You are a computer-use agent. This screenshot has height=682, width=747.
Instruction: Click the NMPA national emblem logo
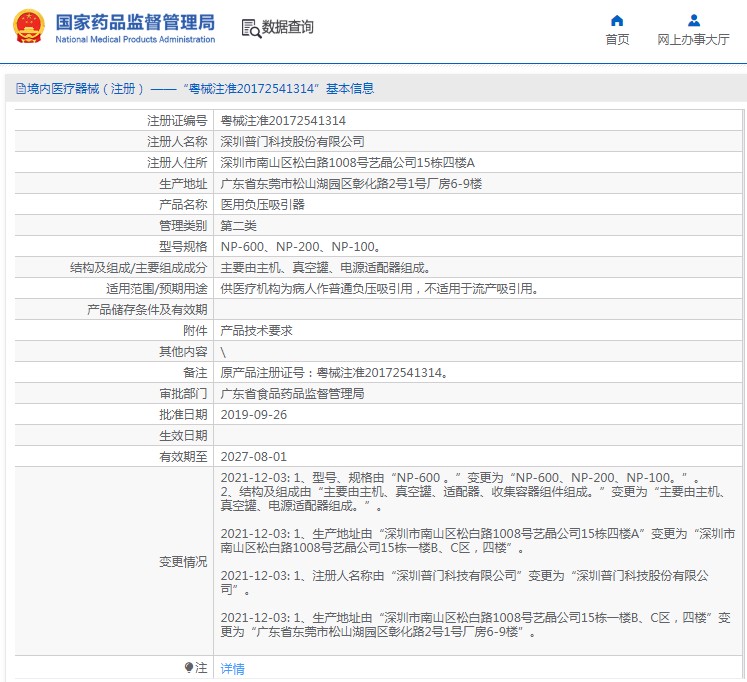coord(28,27)
